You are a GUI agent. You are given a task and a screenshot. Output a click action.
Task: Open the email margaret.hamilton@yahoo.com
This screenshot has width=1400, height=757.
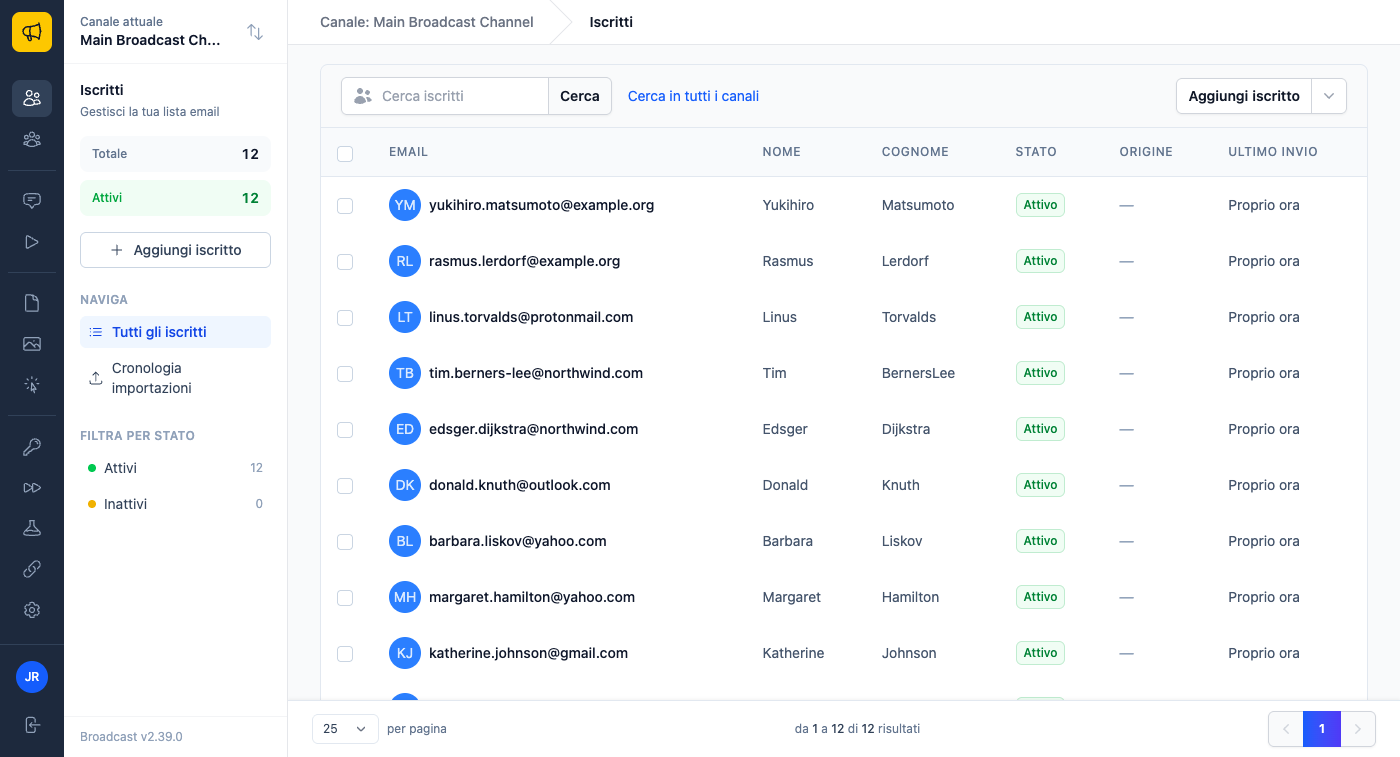click(x=532, y=597)
